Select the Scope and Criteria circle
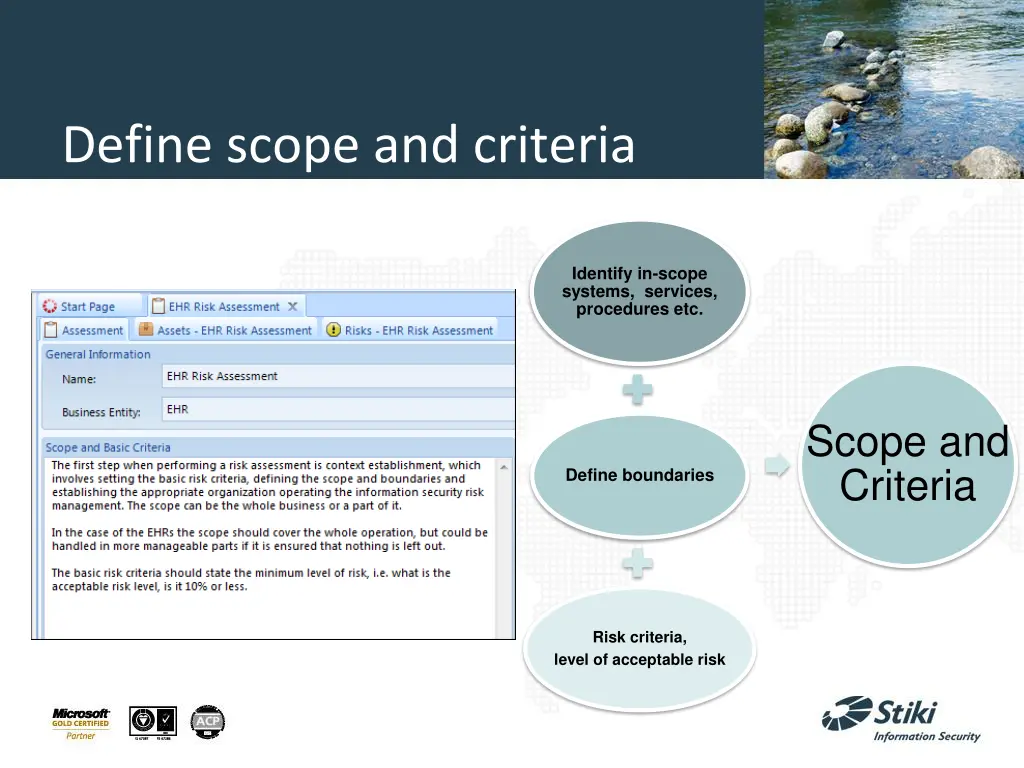 (x=908, y=466)
